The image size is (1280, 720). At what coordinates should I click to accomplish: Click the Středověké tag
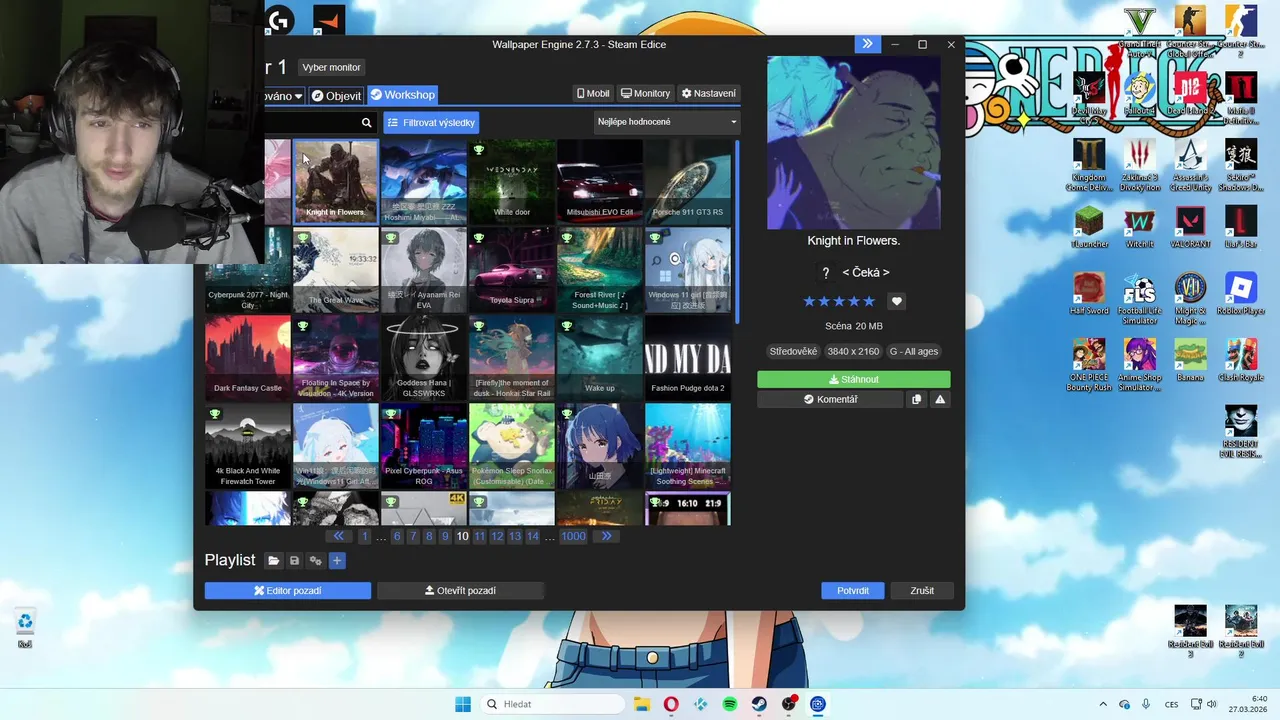pyautogui.click(x=793, y=352)
